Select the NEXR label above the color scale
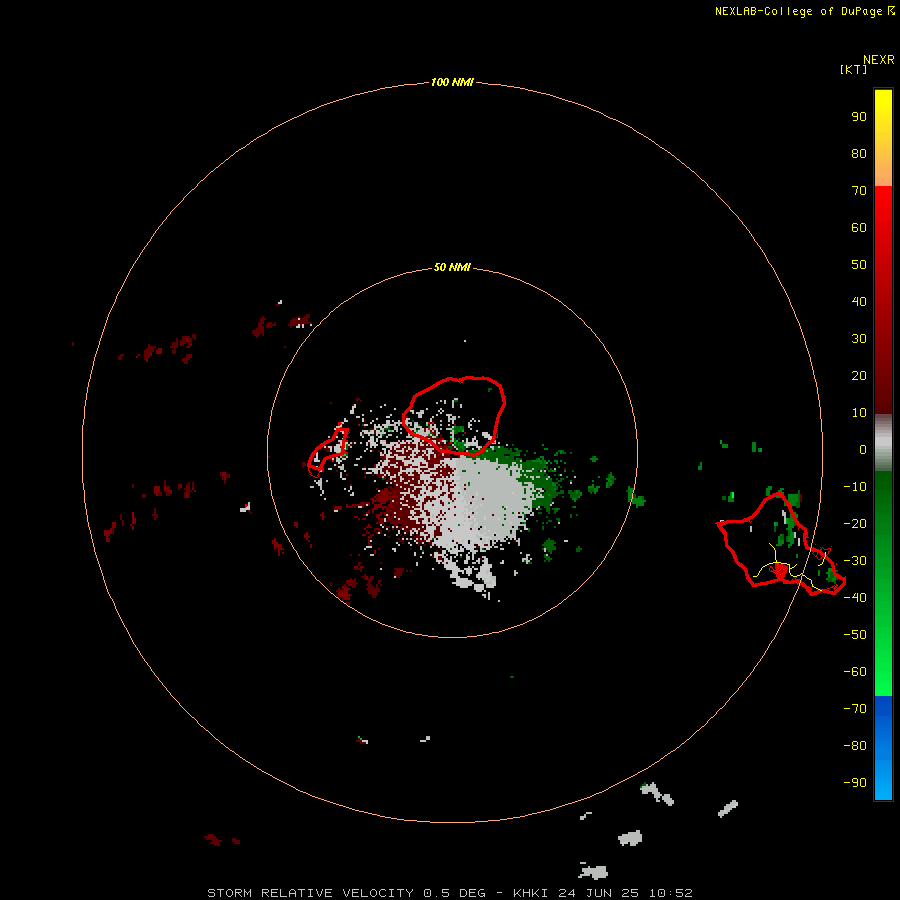This screenshot has width=900, height=900. click(879, 60)
